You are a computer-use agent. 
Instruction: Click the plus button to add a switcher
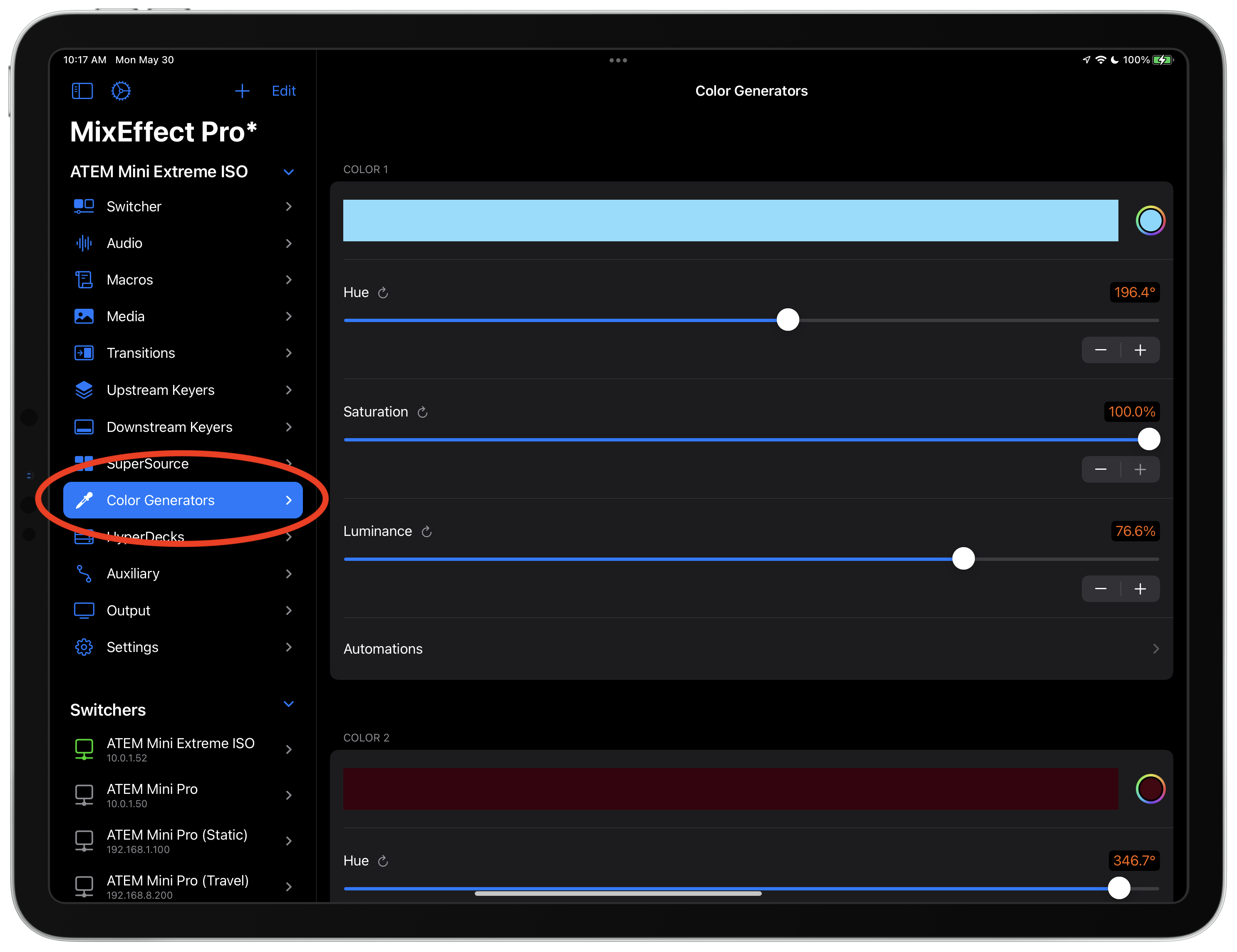[x=243, y=91]
